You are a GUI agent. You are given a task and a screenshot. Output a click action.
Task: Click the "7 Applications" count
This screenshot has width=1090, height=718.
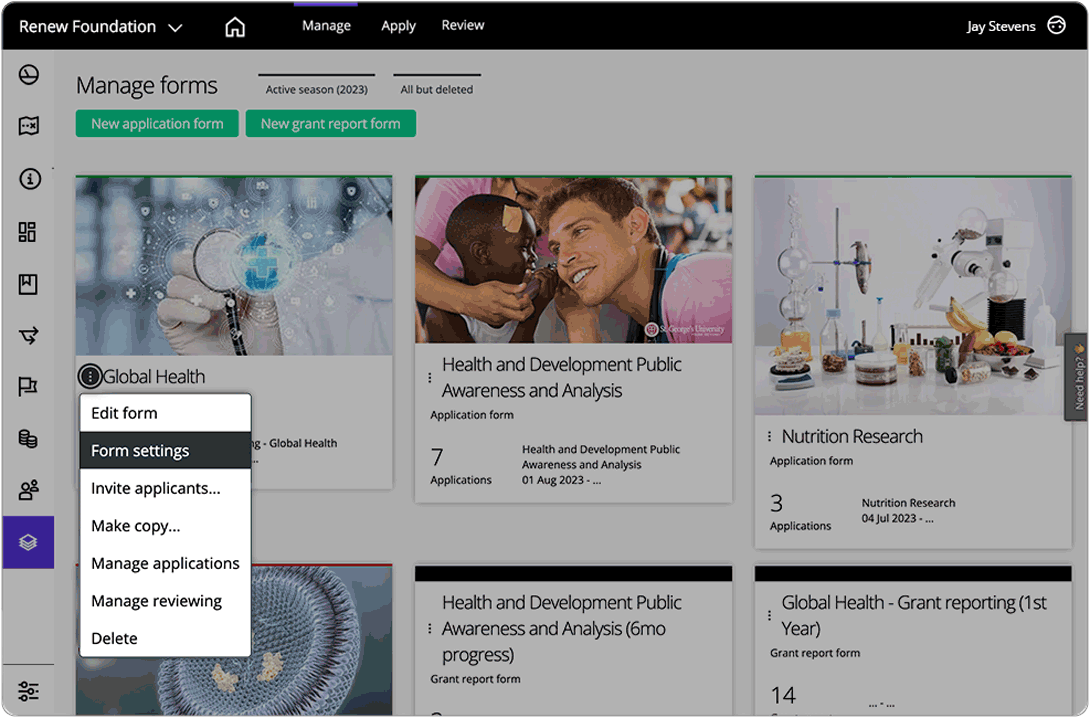461,465
